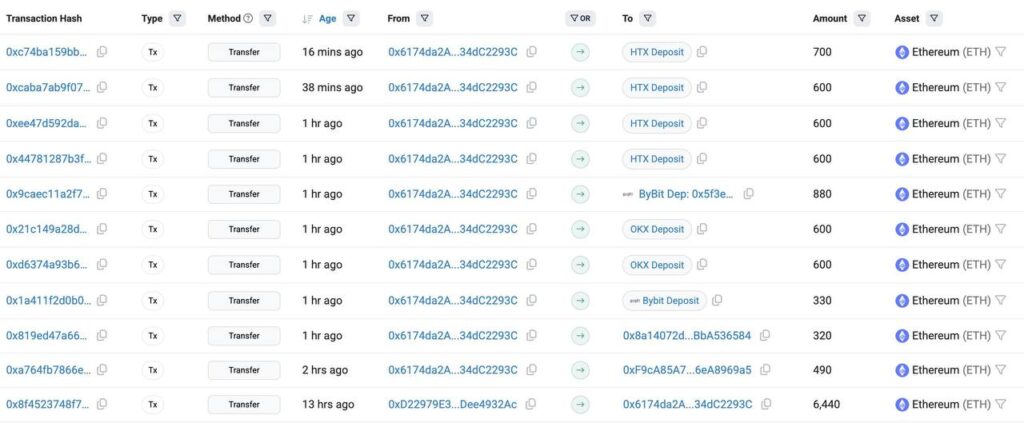Open the Type column filter
This screenshot has width=1024, height=423.
click(x=177, y=18)
